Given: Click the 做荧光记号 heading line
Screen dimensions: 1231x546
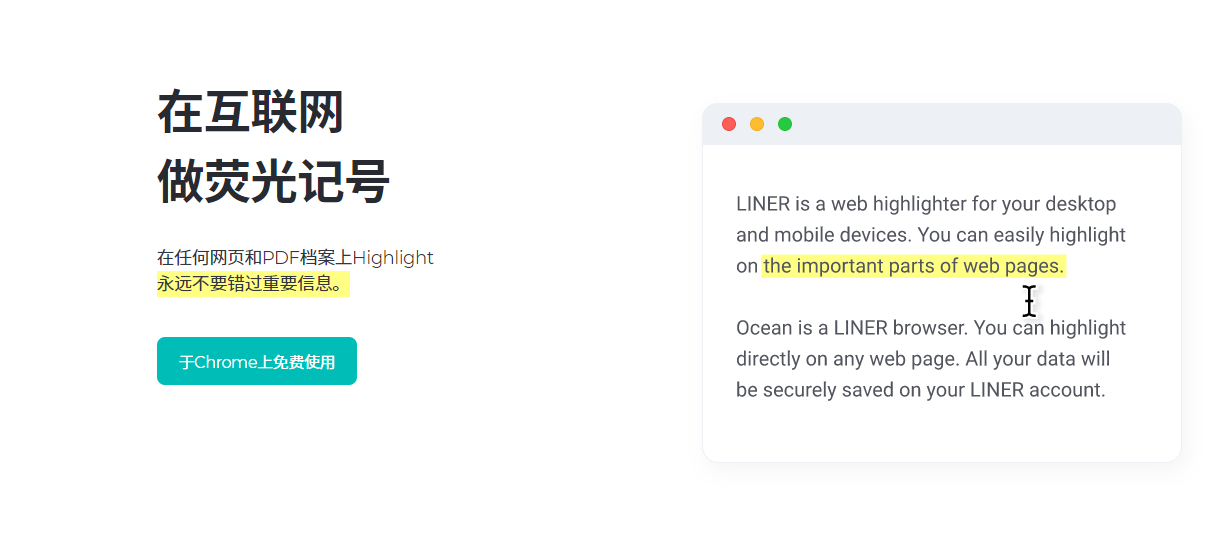Looking at the screenshot, I should tap(273, 182).
